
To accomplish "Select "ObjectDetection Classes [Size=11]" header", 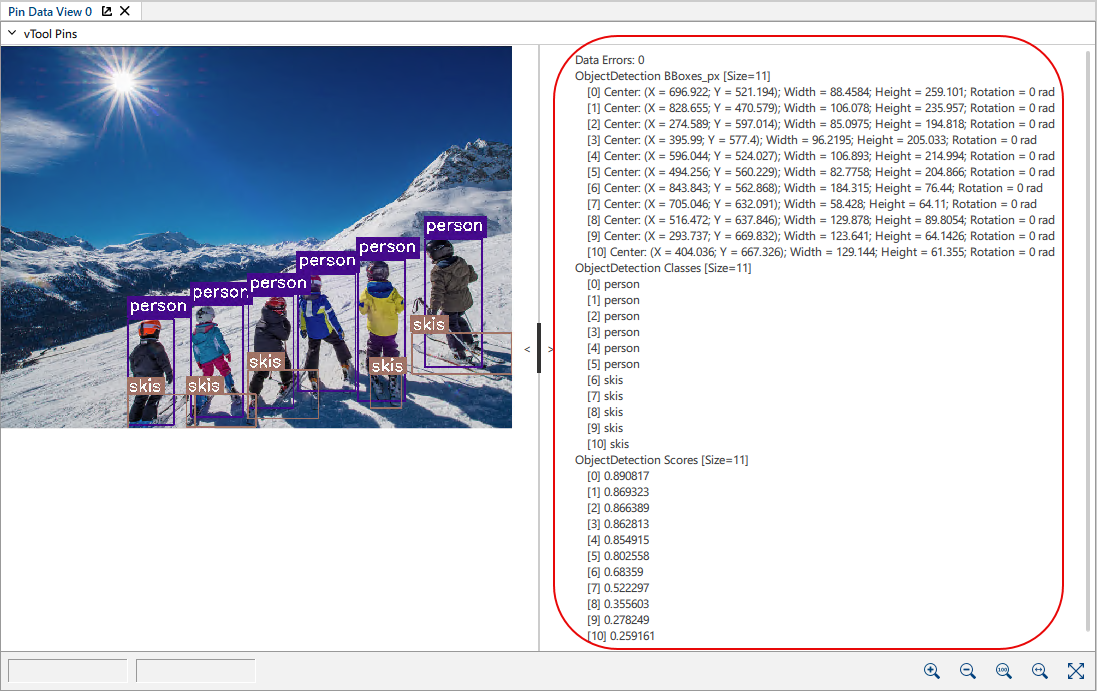I will coord(663,269).
